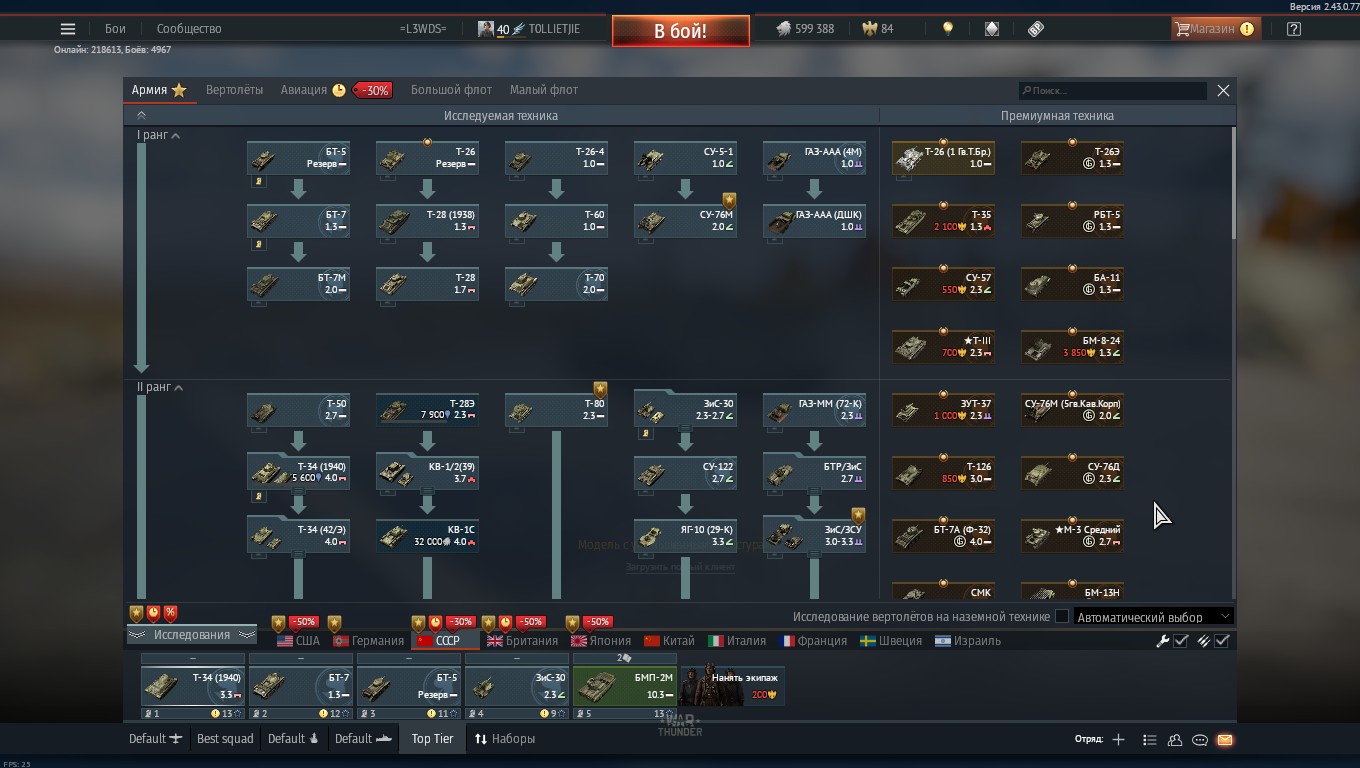Open the Бои menu
The height and width of the screenshot is (768, 1360).
point(115,29)
